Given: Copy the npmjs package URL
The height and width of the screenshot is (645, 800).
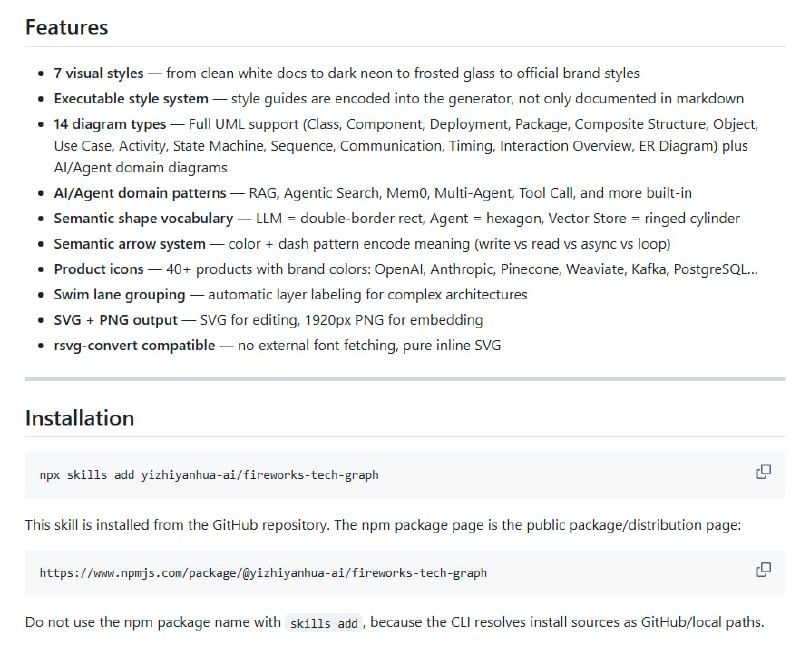Looking at the screenshot, I should [763, 570].
